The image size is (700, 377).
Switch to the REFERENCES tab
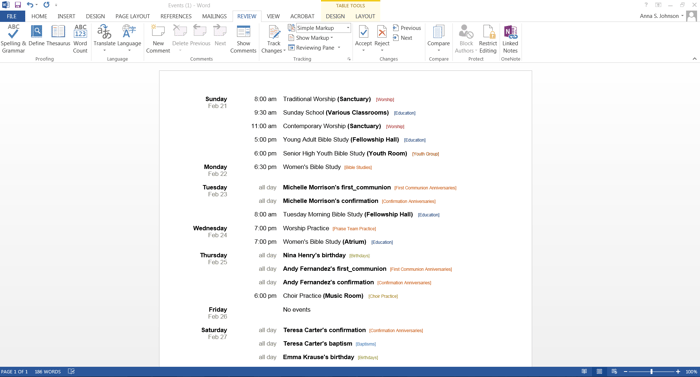coord(176,16)
